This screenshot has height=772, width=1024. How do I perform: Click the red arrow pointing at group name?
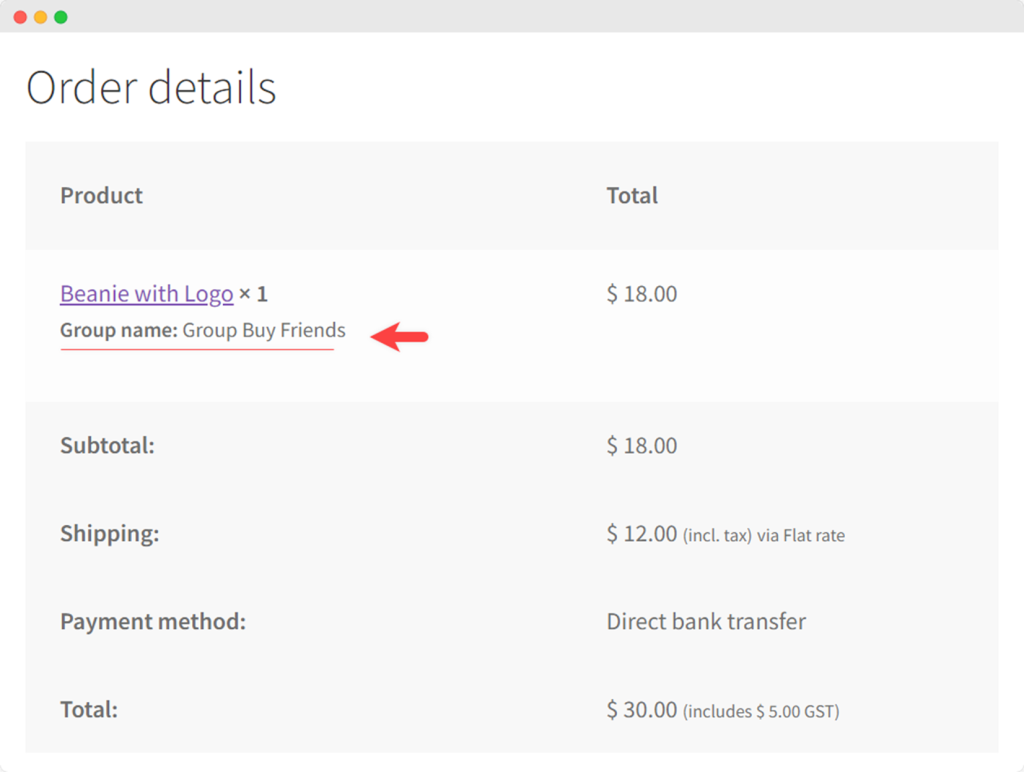tap(400, 337)
